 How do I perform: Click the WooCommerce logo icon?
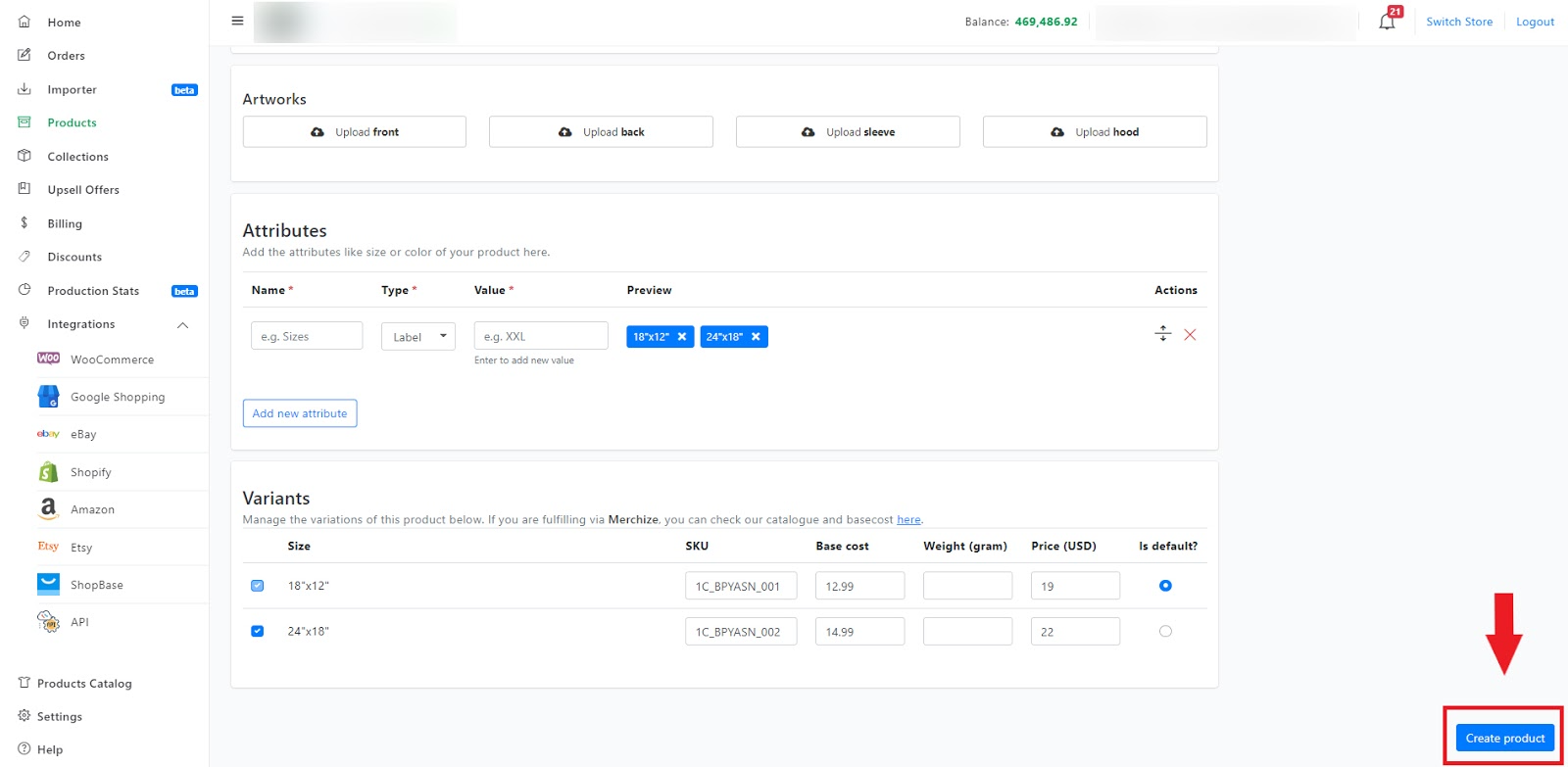tap(48, 359)
